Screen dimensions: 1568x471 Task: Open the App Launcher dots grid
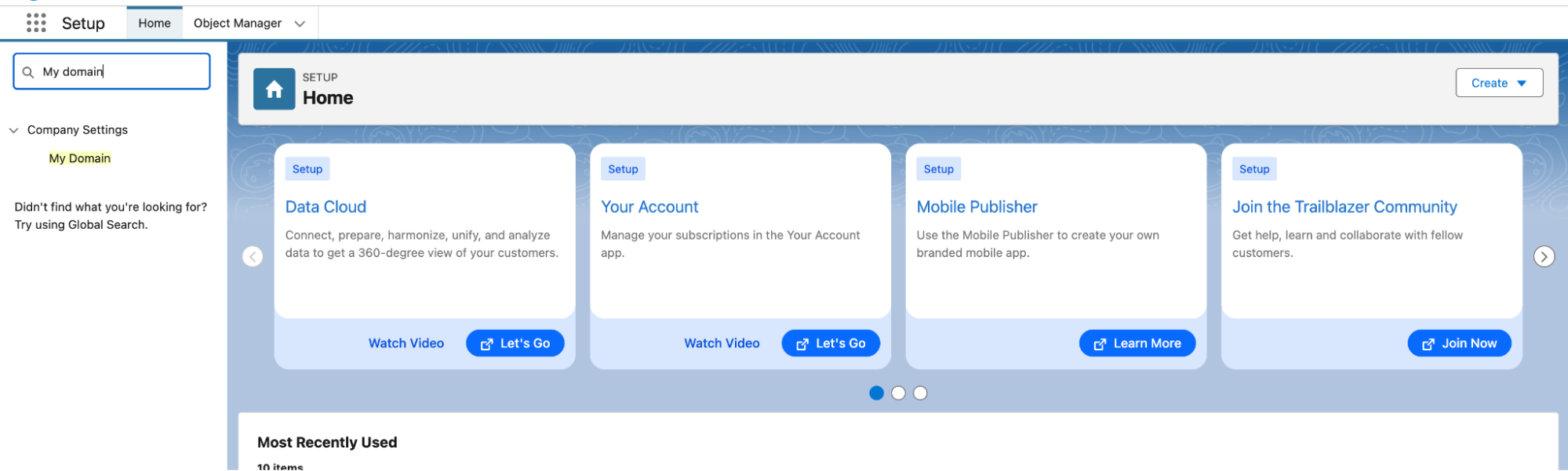pyautogui.click(x=36, y=23)
